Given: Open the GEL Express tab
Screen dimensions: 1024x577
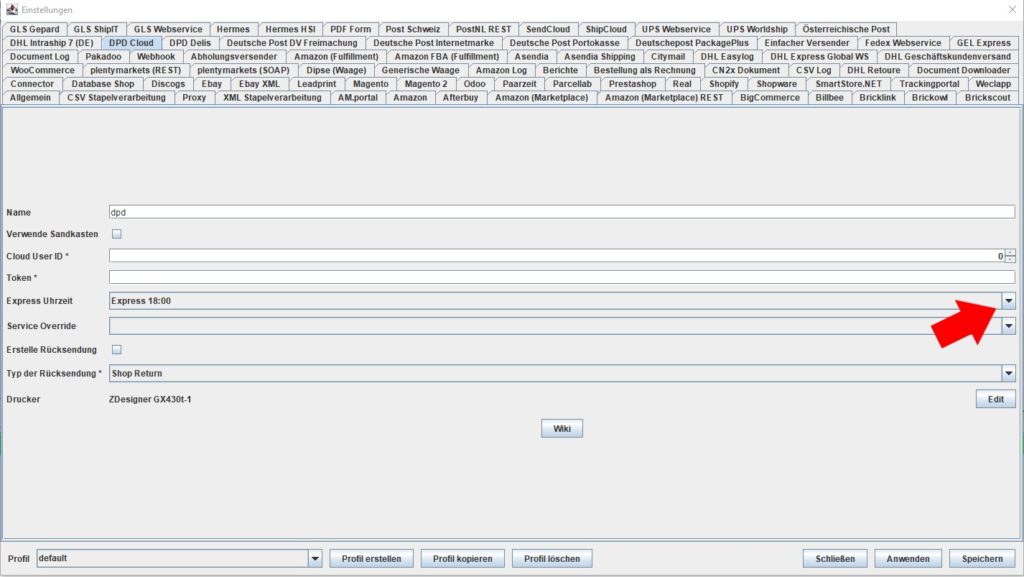Looking at the screenshot, I should click(x=984, y=43).
